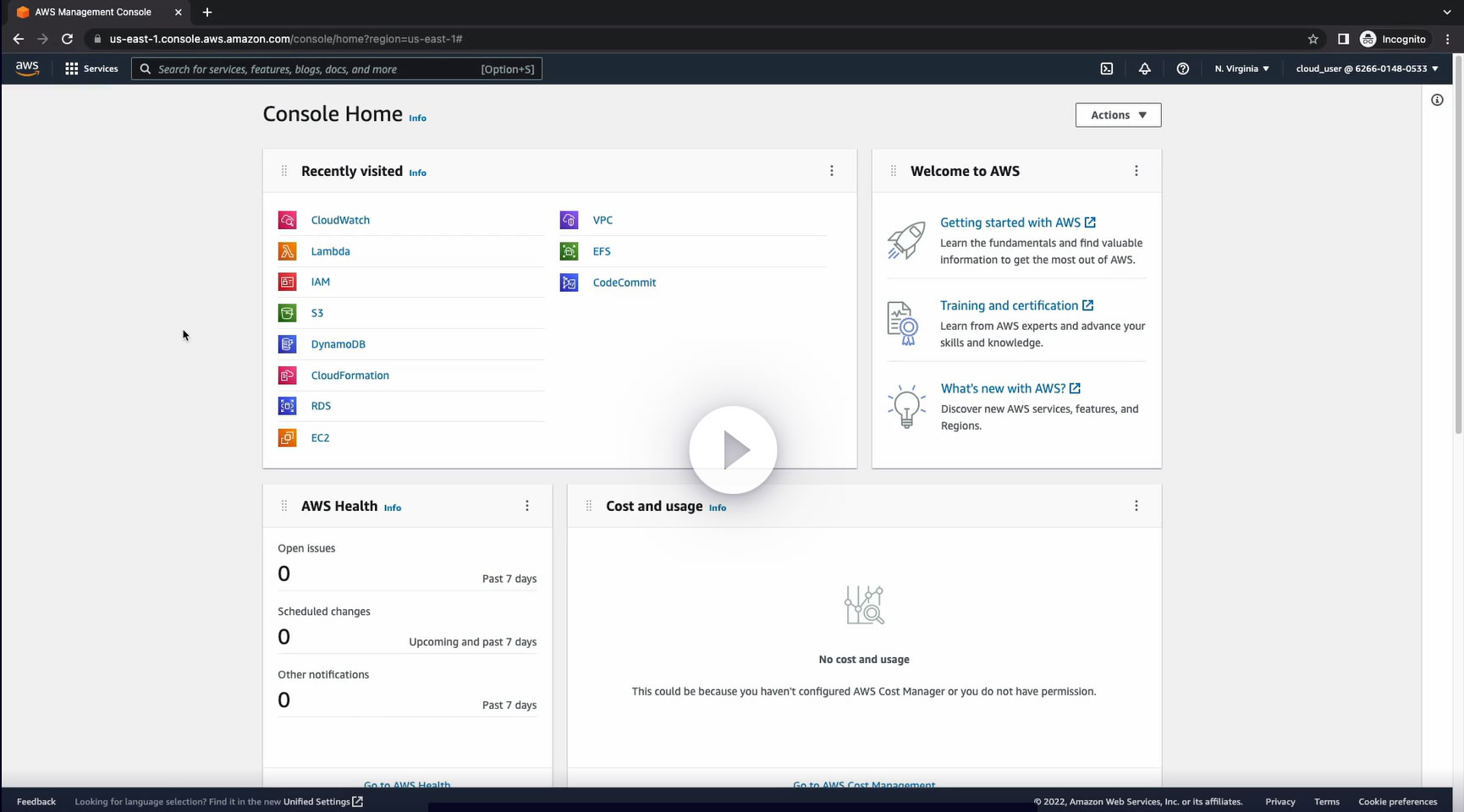Open the Unified Settings link

323,802
